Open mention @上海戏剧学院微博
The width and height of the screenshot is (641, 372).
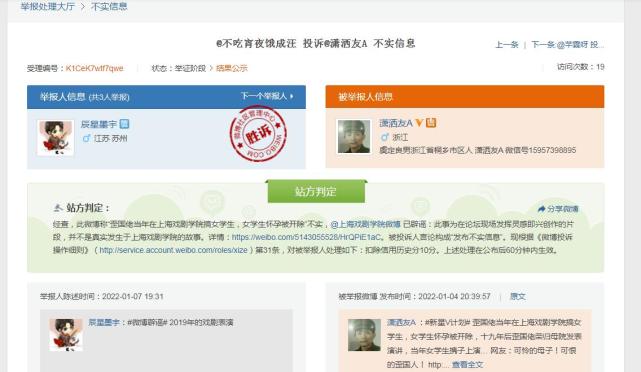tap(365, 224)
